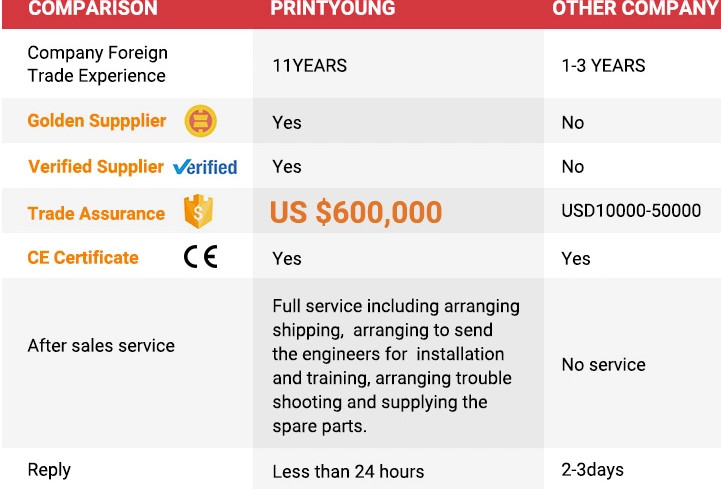Select the COMPARISON column header
The height and width of the screenshot is (489, 721).
pyautogui.click(x=93, y=9)
